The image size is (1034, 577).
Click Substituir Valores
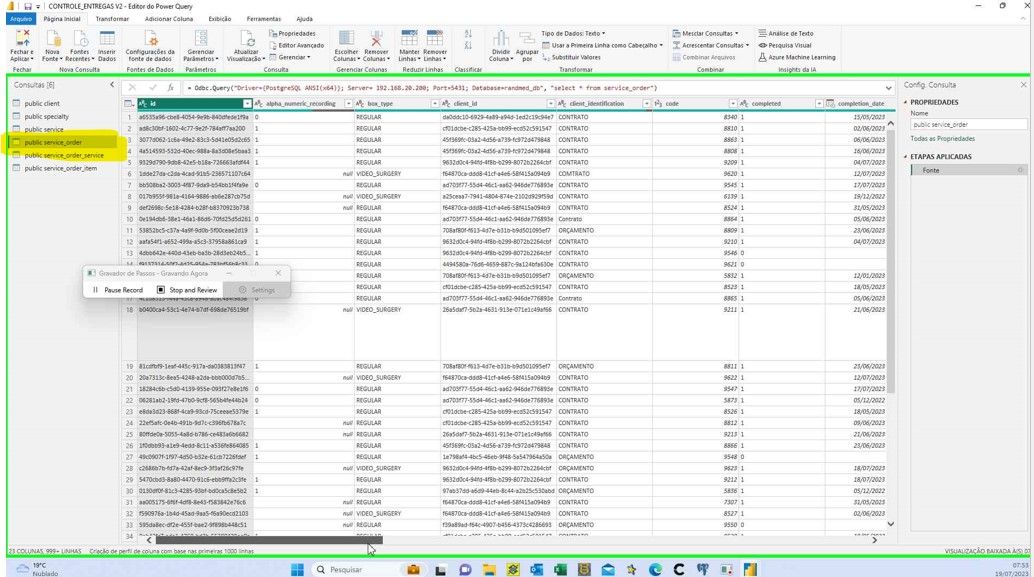571,57
